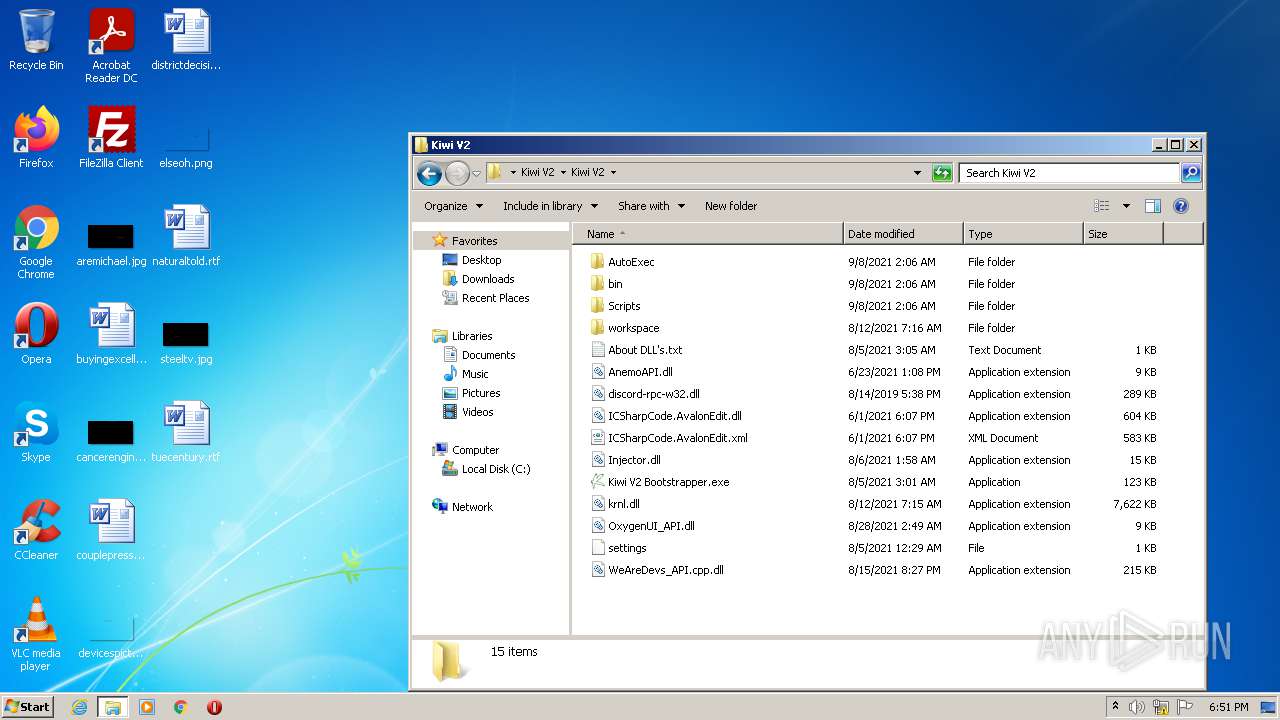Open Internet Explorer from taskbar
This screenshot has height=720, width=1280.
tap(79, 707)
